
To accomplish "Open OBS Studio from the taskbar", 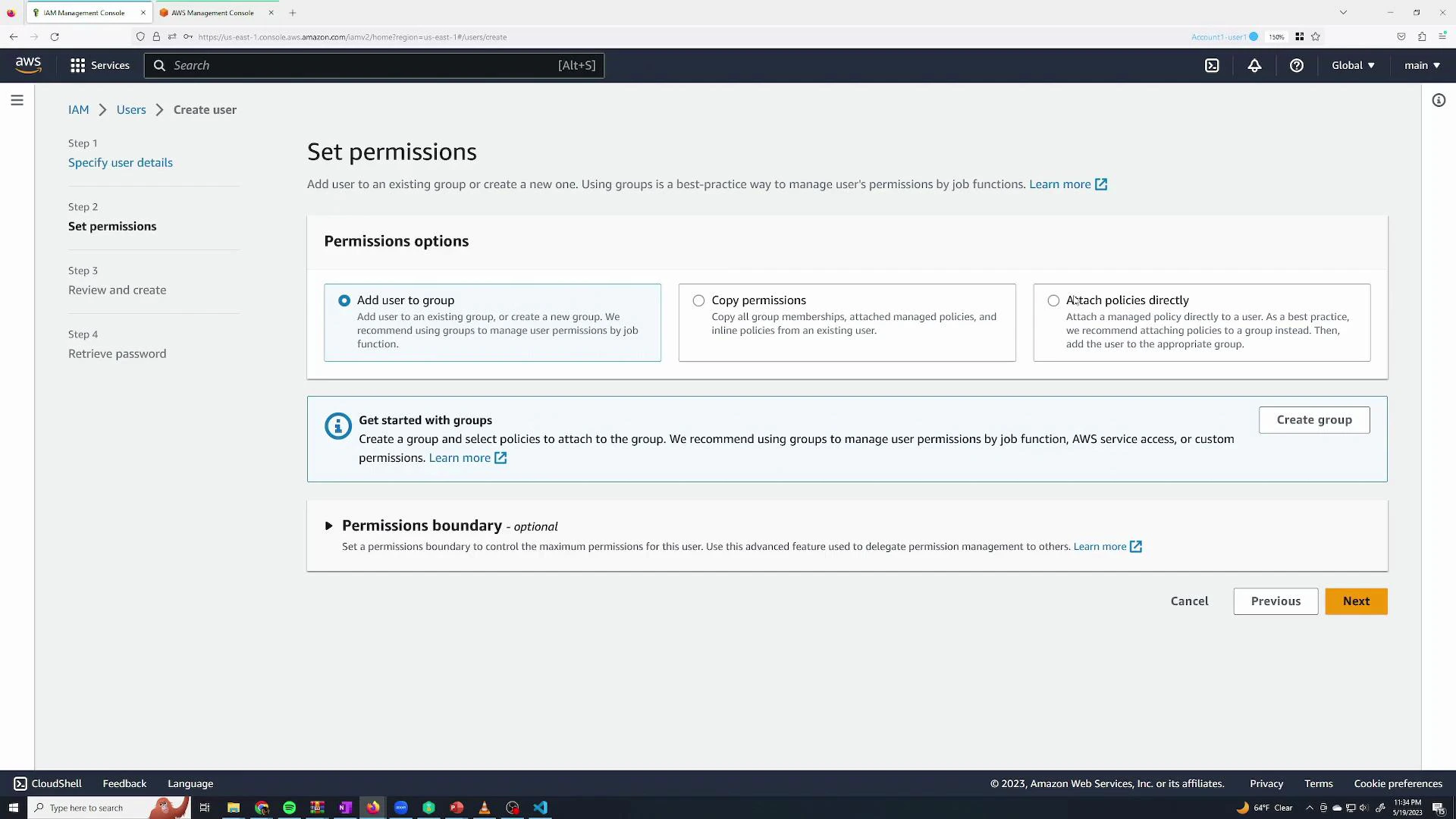I will 513,808.
